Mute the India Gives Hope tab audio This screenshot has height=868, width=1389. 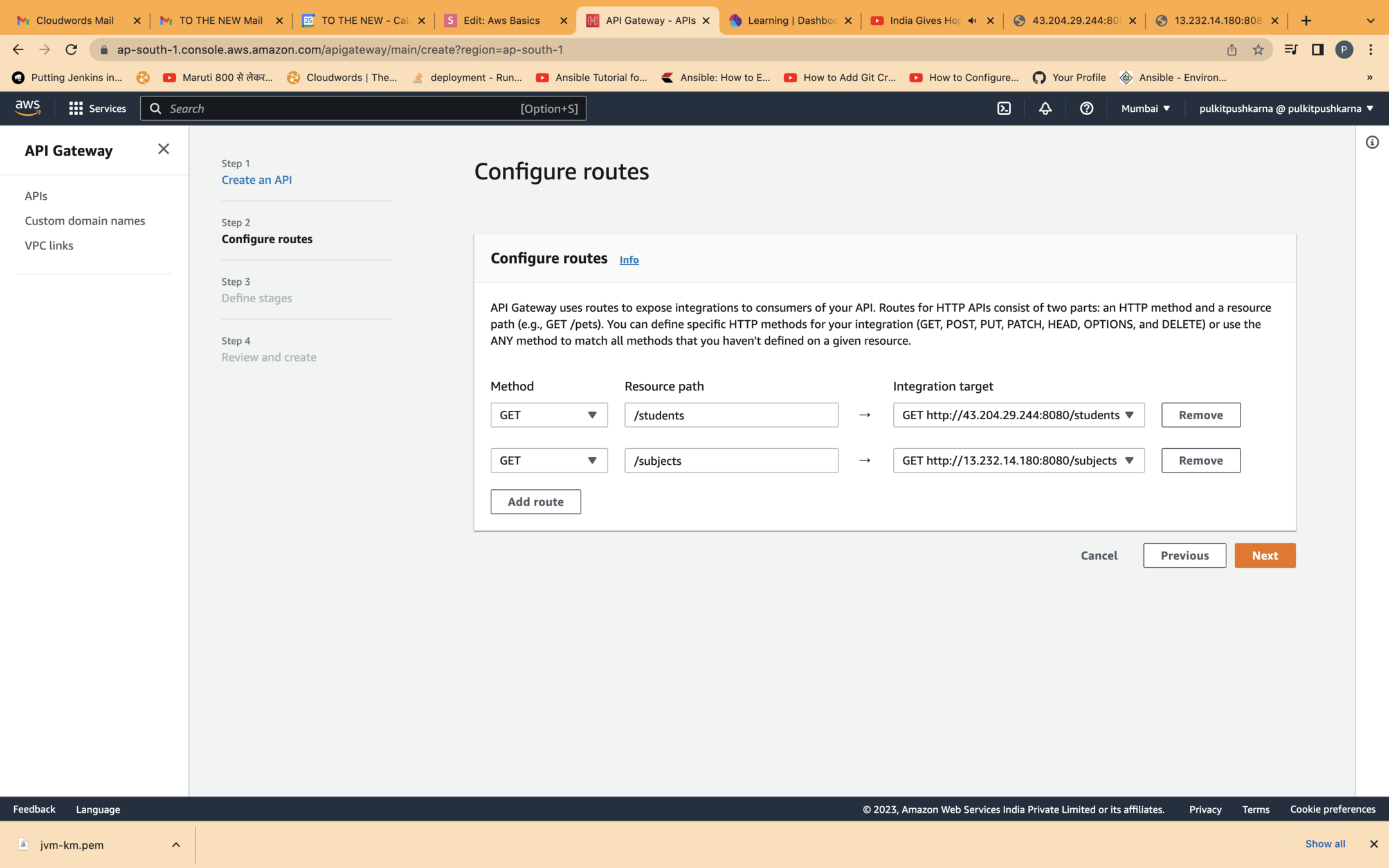click(972, 21)
